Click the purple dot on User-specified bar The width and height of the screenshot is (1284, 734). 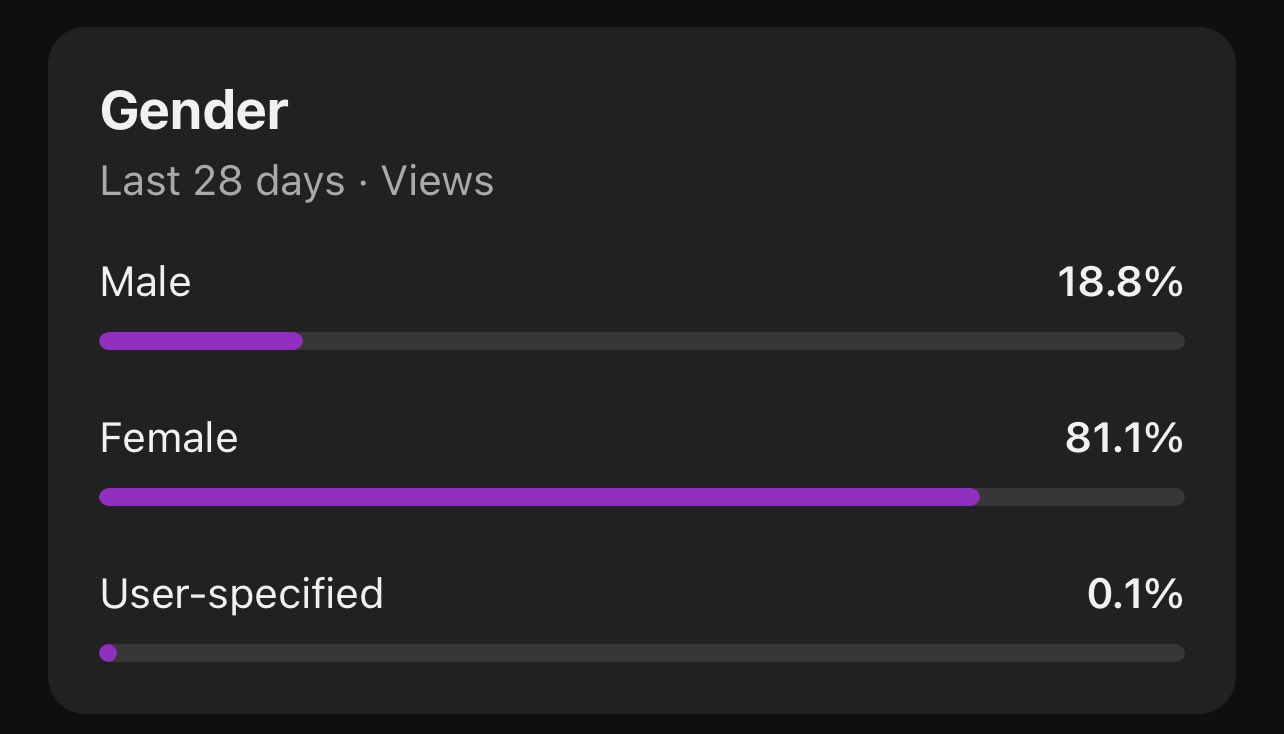(108, 653)
